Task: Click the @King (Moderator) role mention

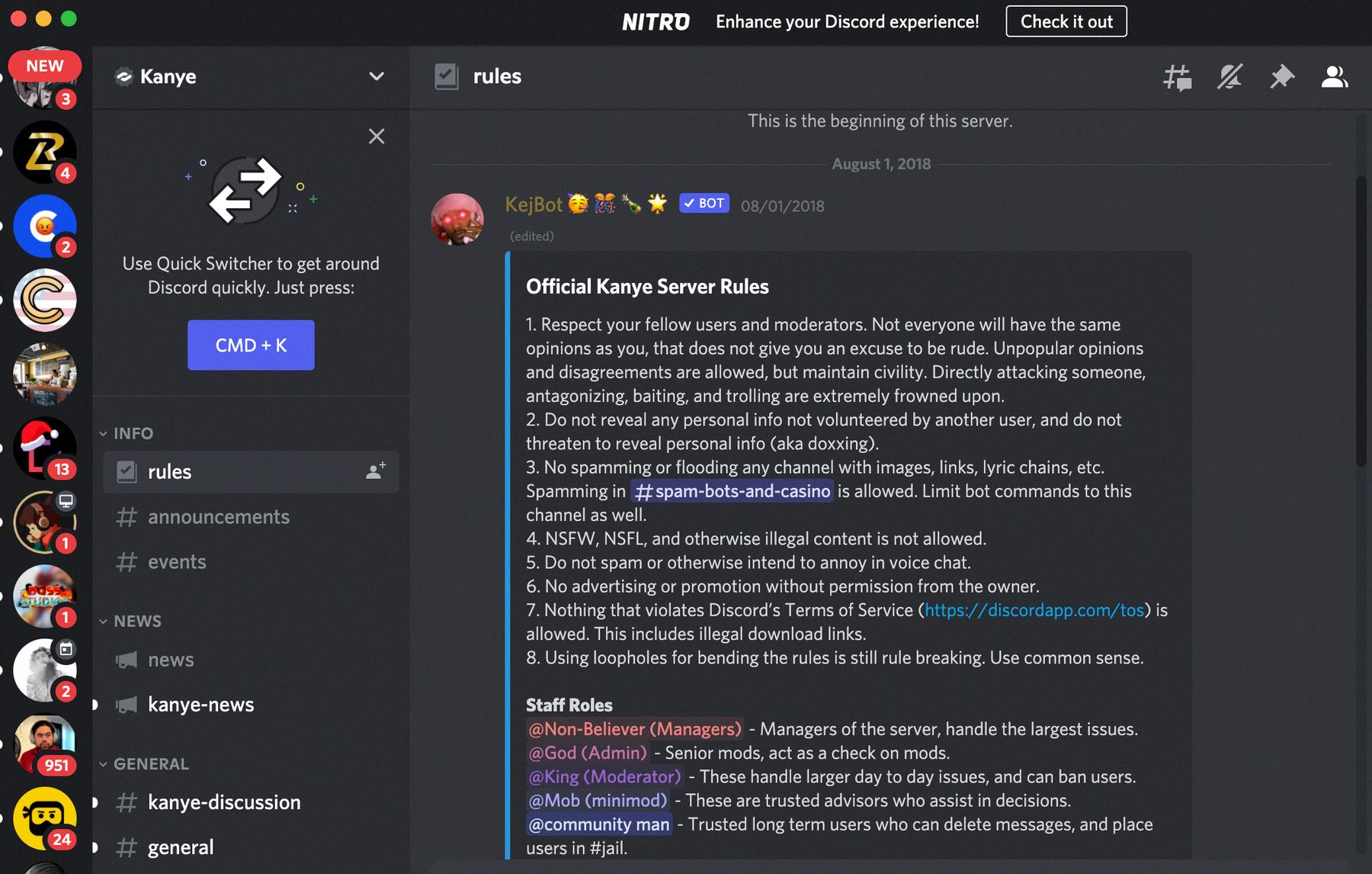Action: coord(604,776)
